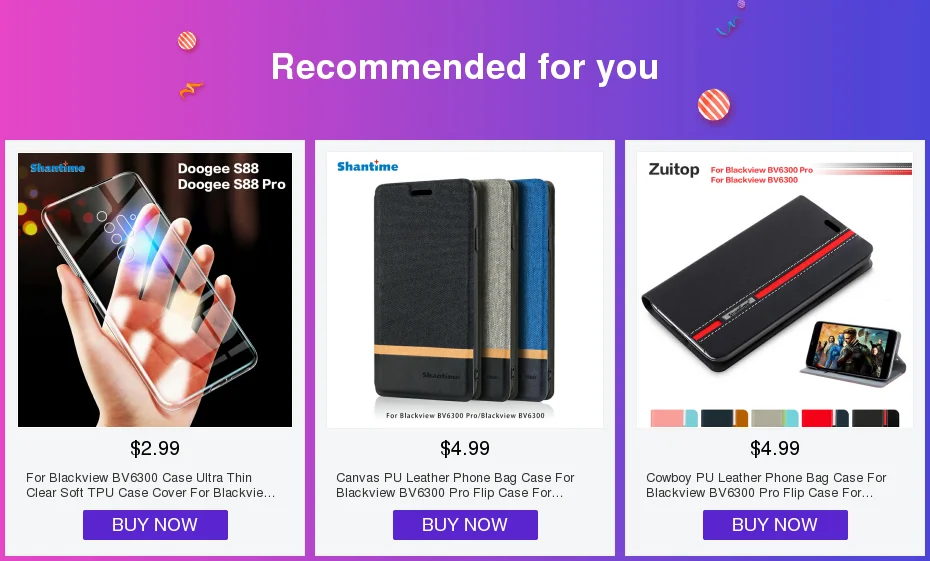Click the Zuitop brand logo
The width and height of the screenshot is (930, 561).
pyautogui.click(x=674, y=170)
